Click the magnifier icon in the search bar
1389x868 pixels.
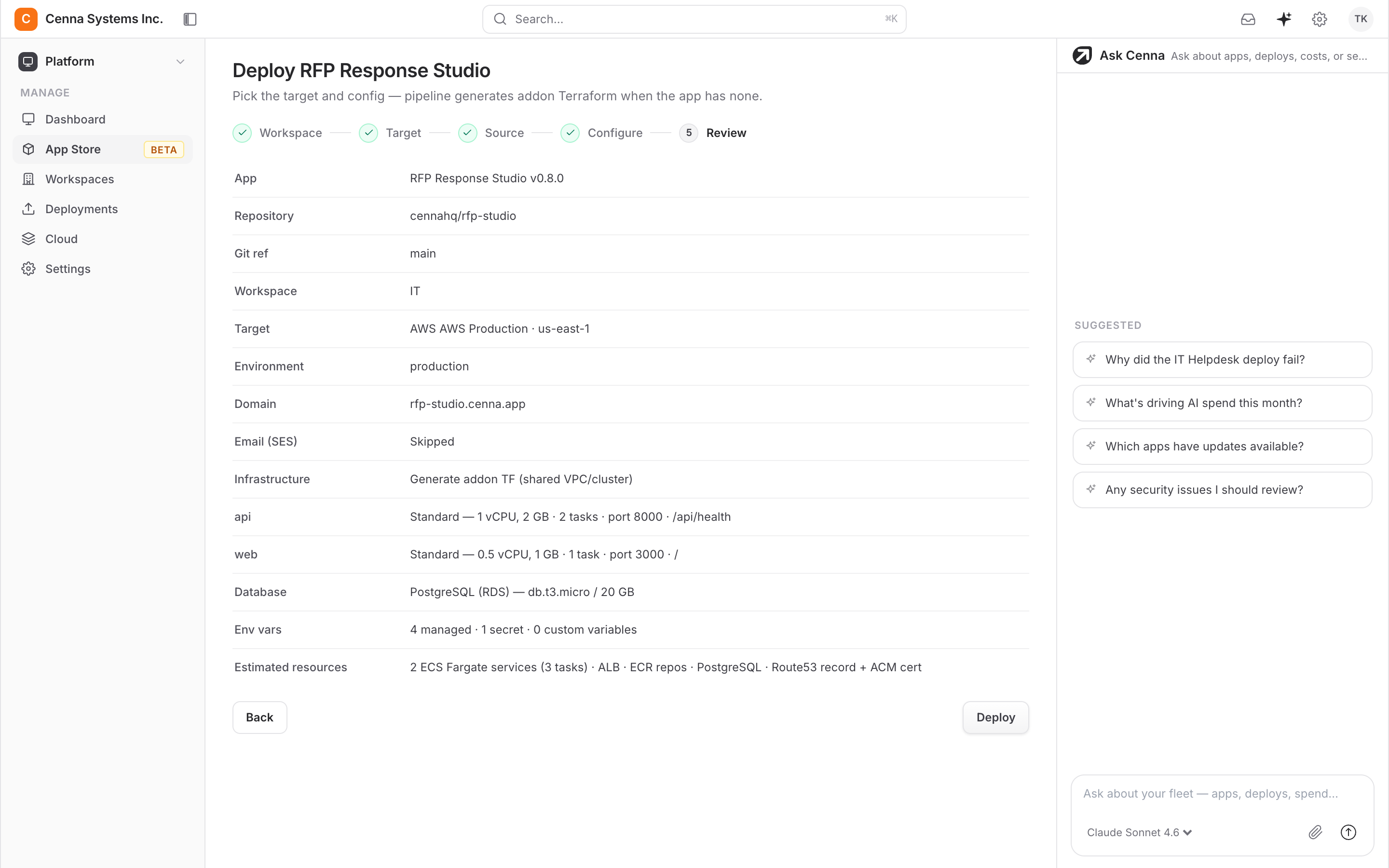(x=500, y=19)
